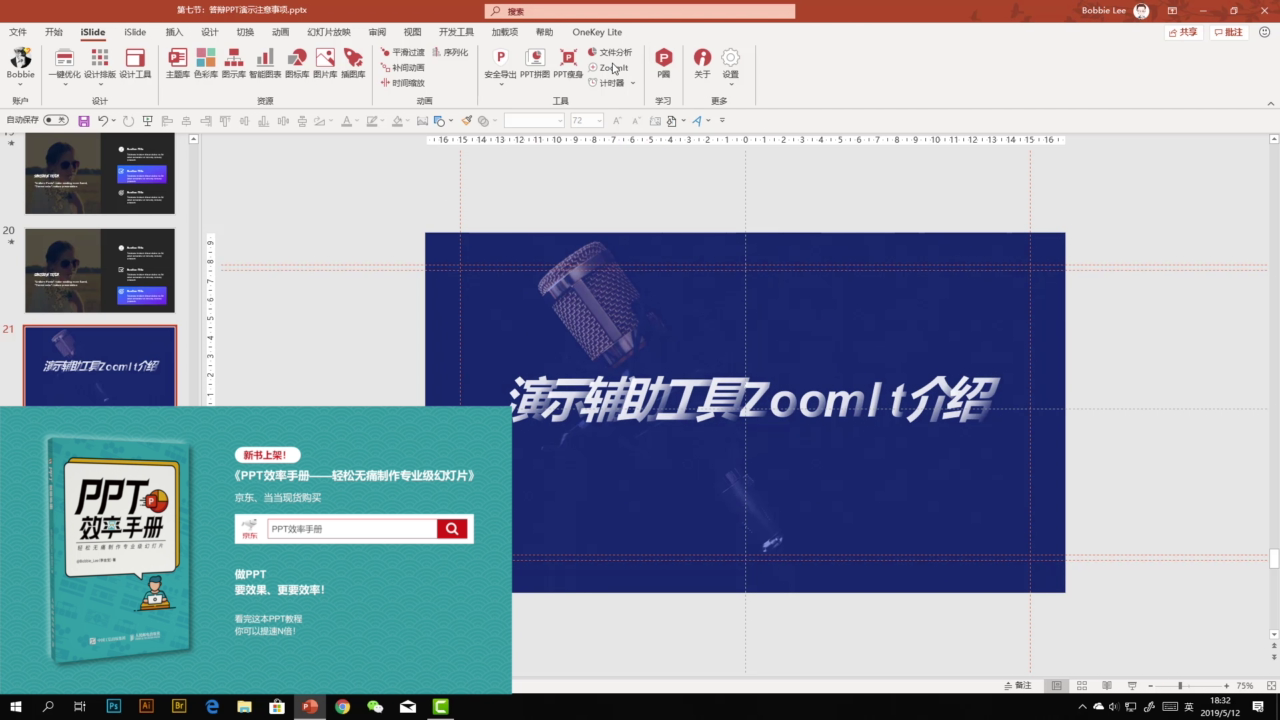Launch the PPT拼图 tool
1280x720 pixels.
click(x=535, y=63)
